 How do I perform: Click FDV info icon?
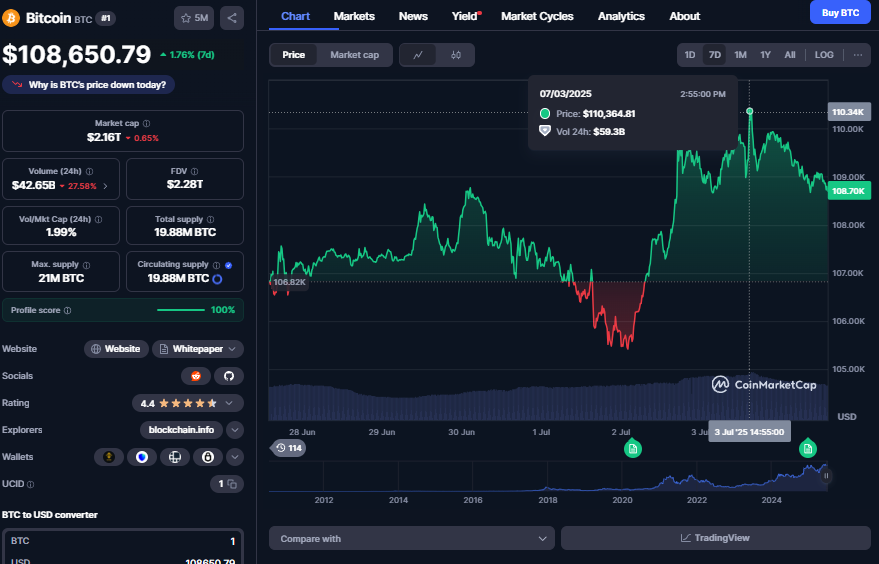[x=195, y=172]
